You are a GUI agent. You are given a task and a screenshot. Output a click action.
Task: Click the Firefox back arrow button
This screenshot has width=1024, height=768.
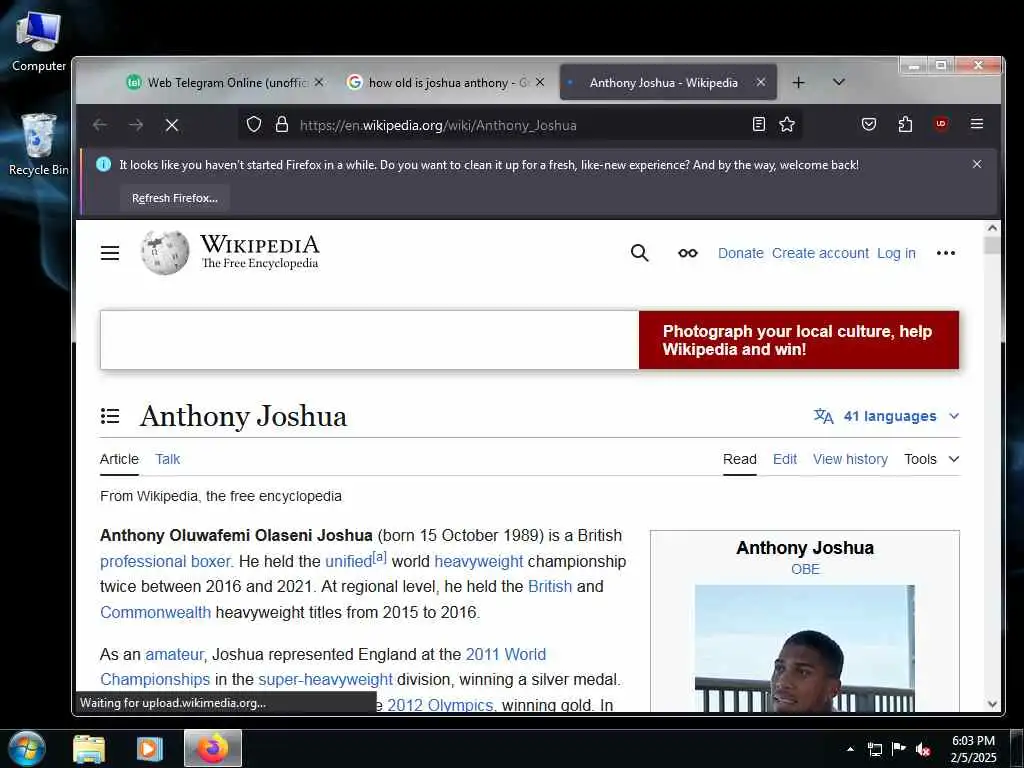[100, 125]
